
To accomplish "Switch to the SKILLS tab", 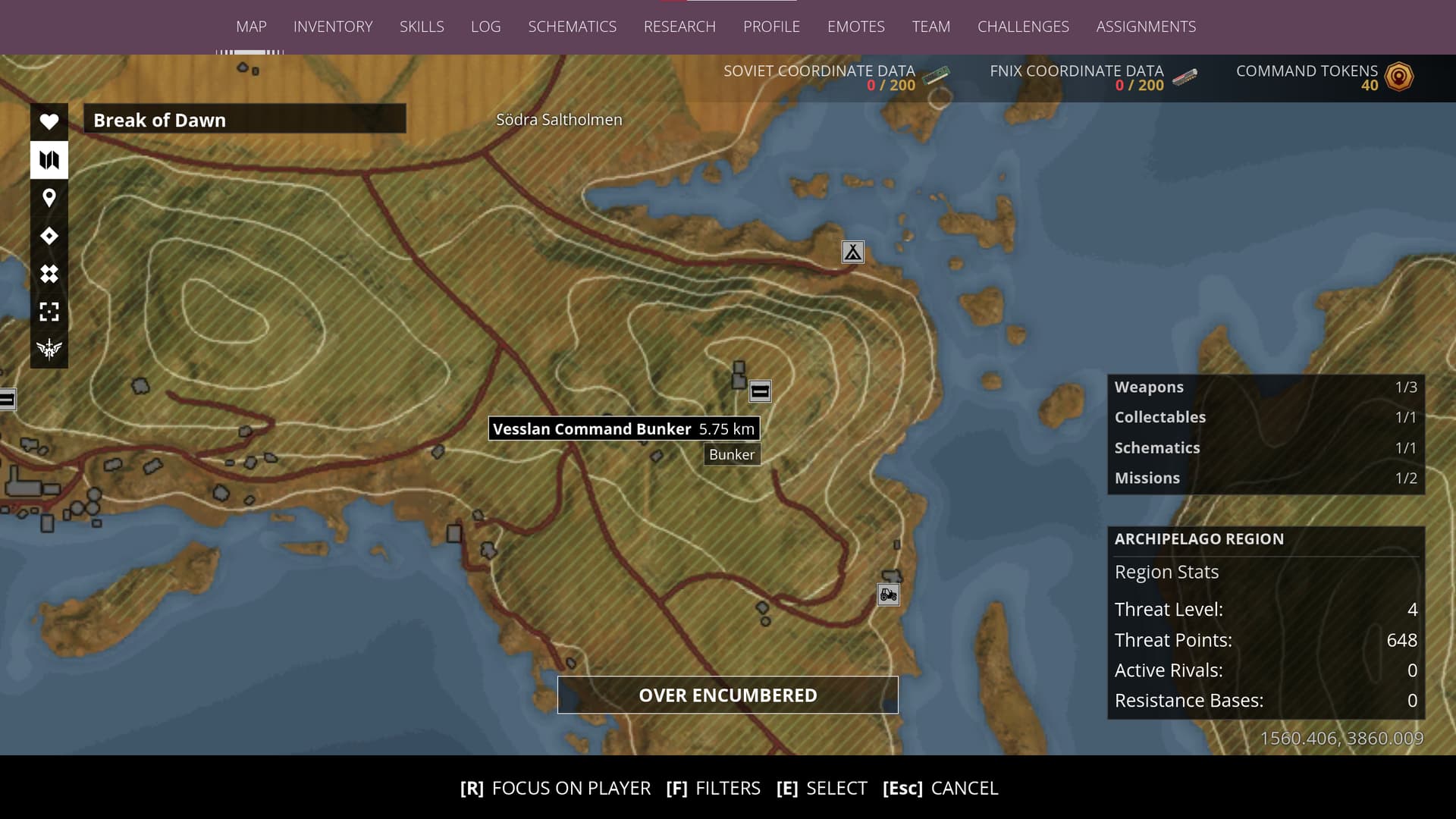I will [x=422, y=27].
